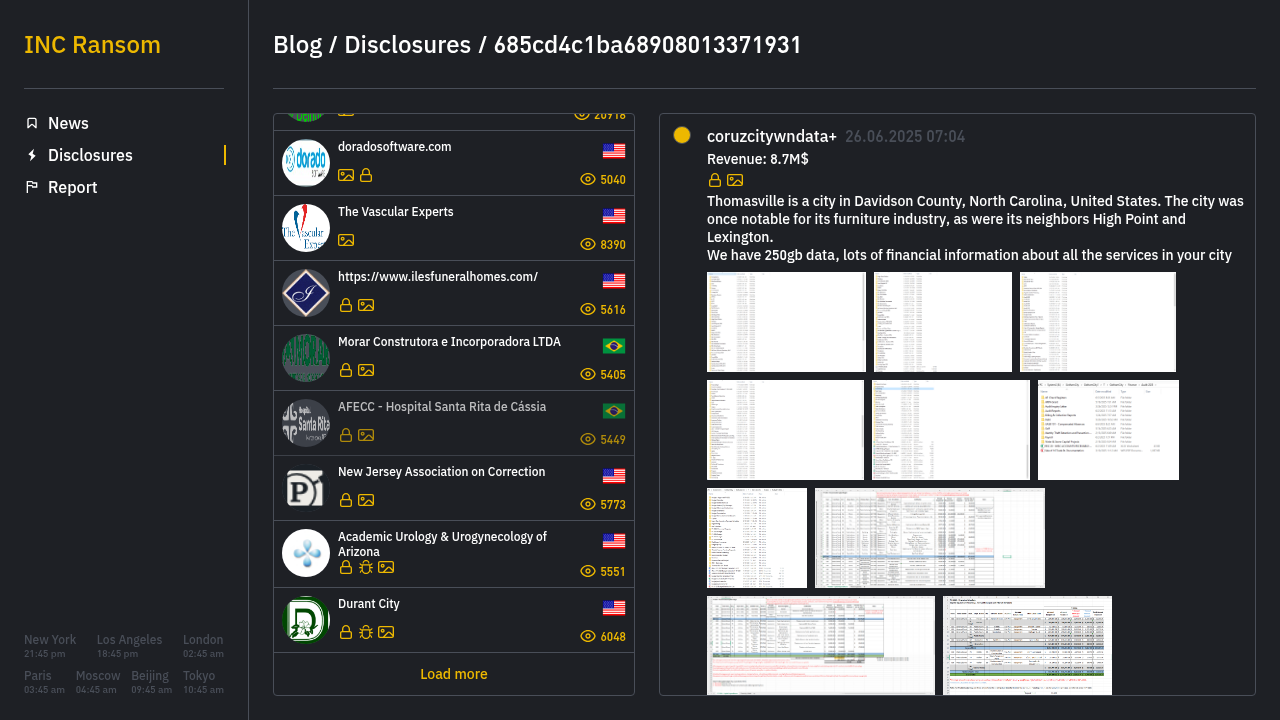Click the lock icon on doradosoftware.com row
The height and width of the screenshot is (720, 1280).
tap(366, 175)
